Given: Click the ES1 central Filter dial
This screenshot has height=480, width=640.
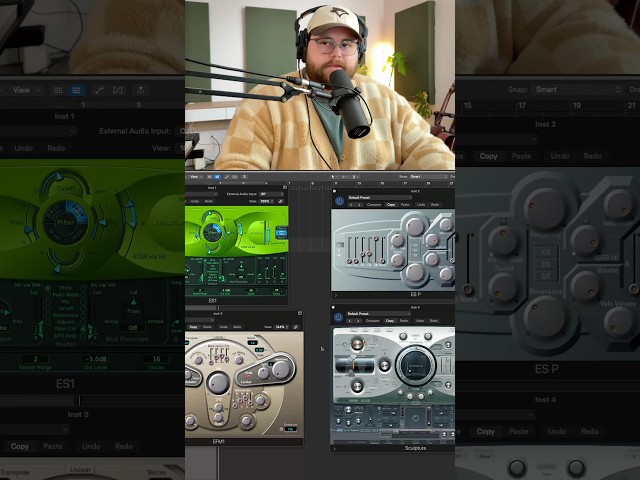Looking at the screenshot, I should click(212, 232).
